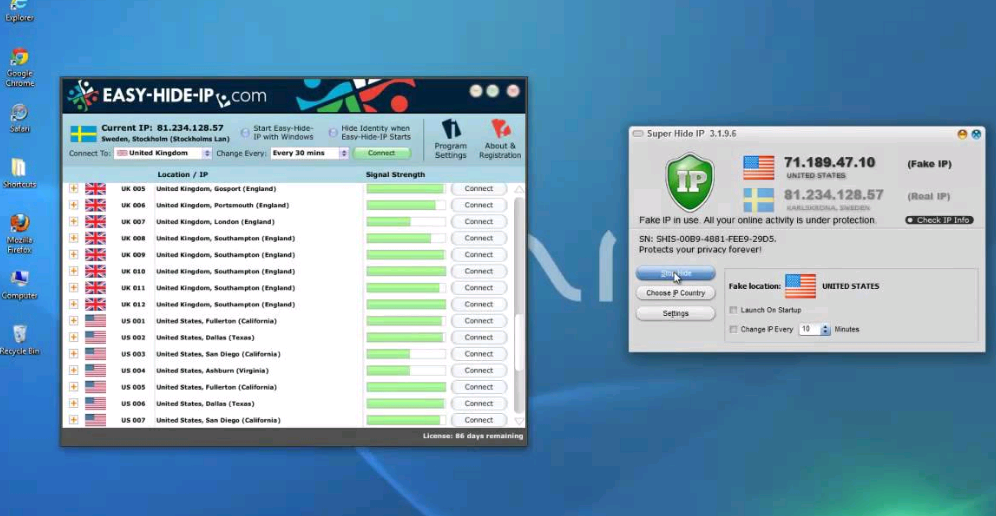Open the Recycle Bin
This screenshot has width=996, height=516.
coord(20,340)
